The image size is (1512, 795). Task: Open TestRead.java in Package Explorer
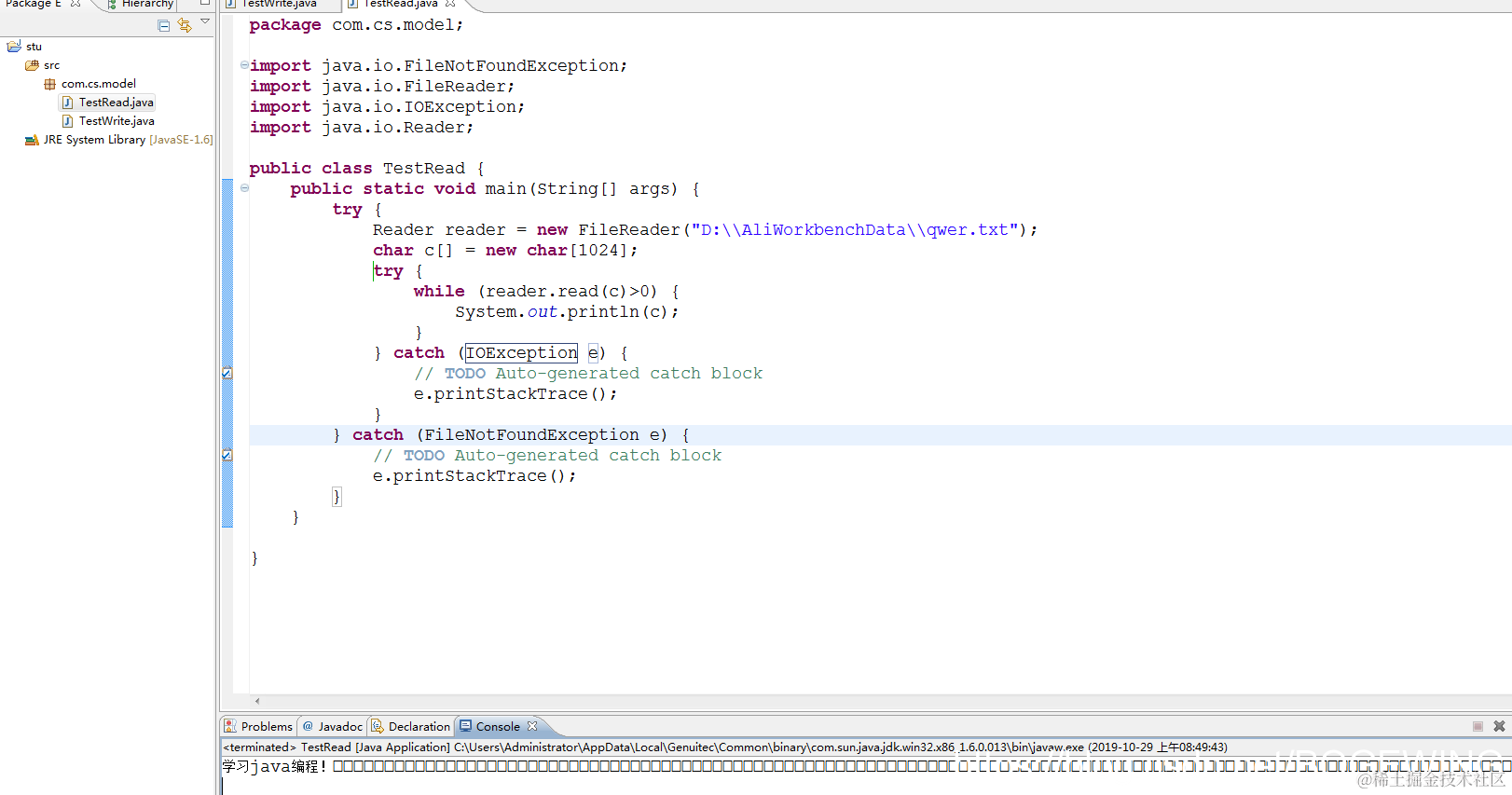coord(107,103)
